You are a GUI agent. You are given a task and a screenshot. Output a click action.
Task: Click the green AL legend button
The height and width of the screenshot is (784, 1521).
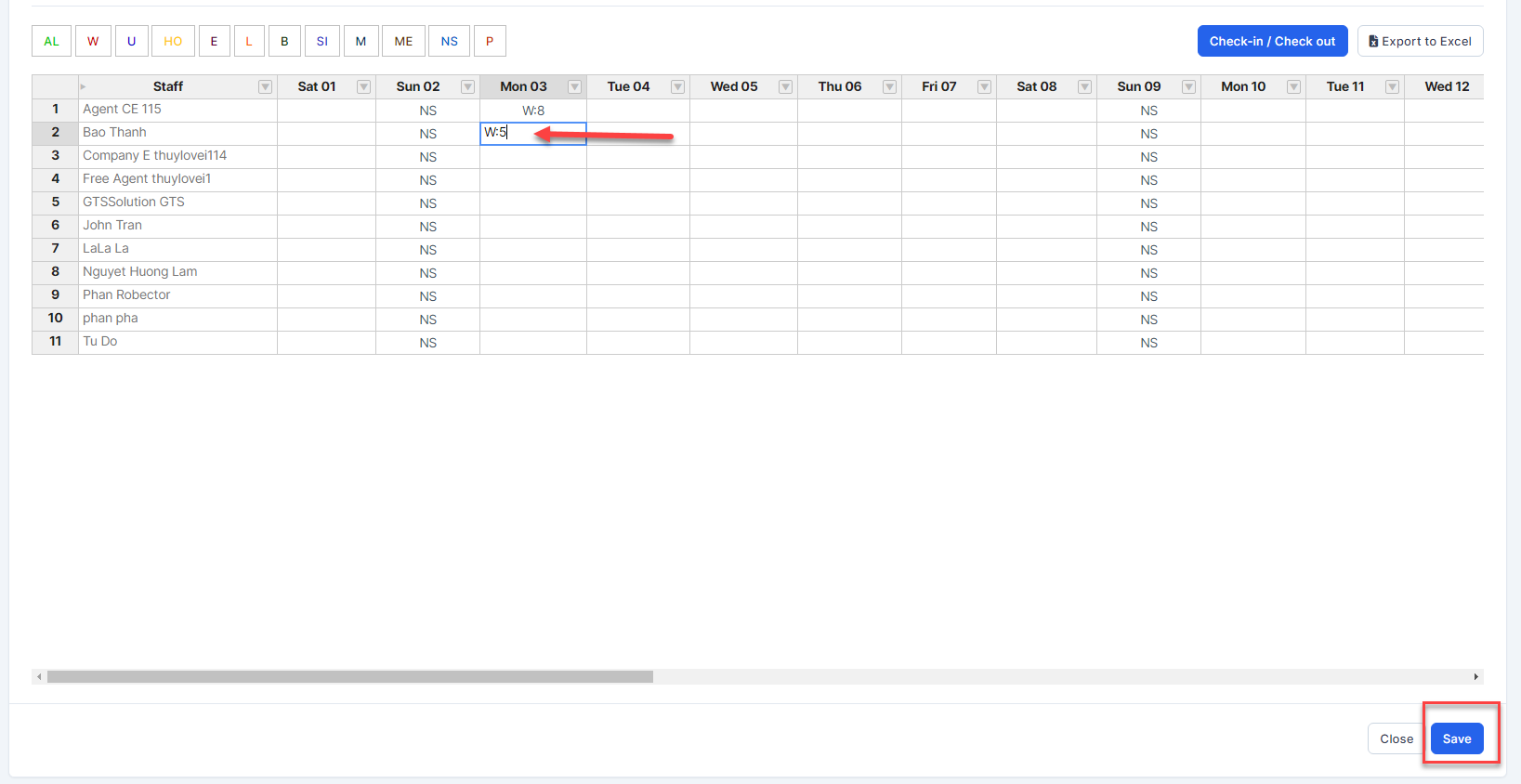coord(51,41)
